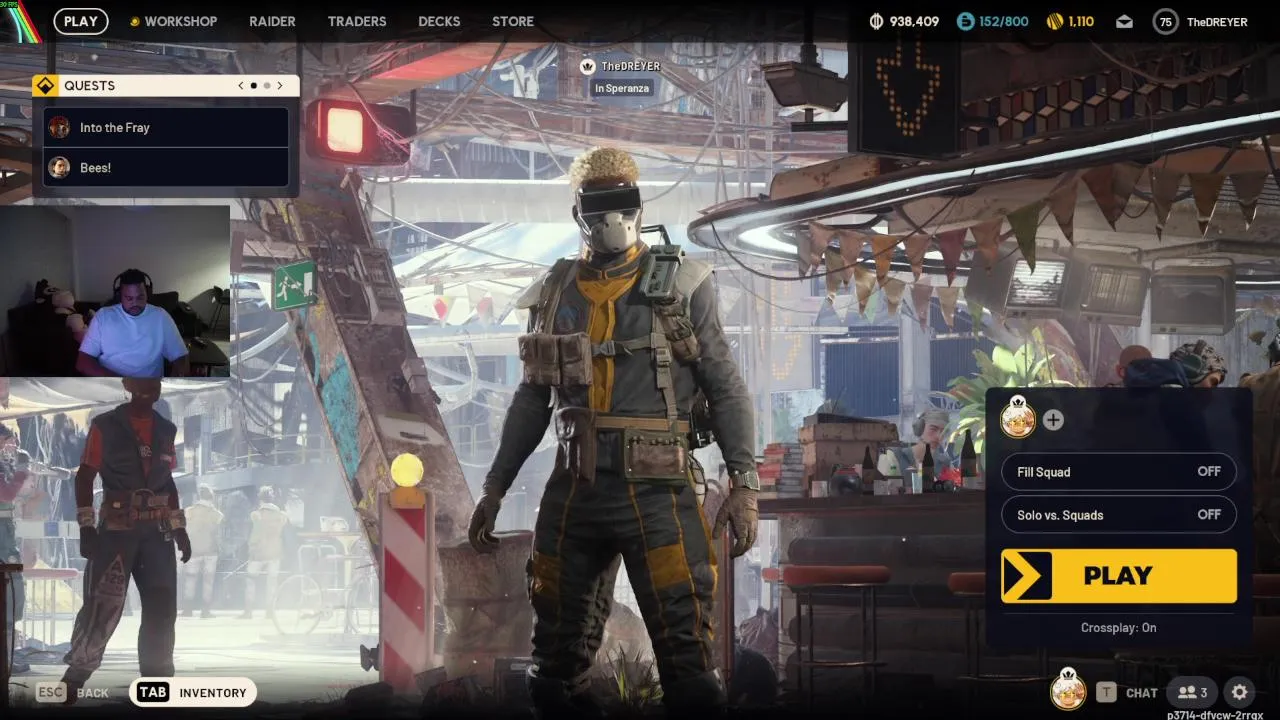Go to the DECKS tab
This screenshot has height=720, width=1280.
click(x=439, y=21)
